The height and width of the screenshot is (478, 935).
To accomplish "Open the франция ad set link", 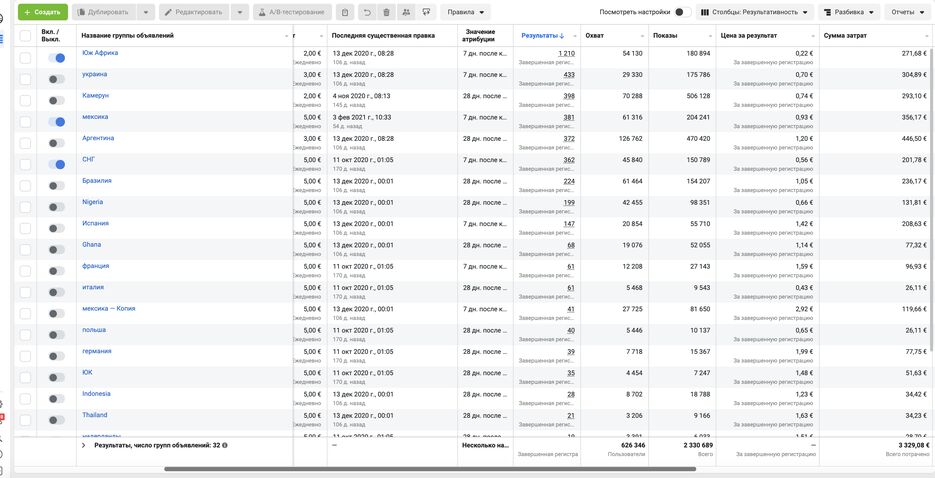I will [95, 266].
